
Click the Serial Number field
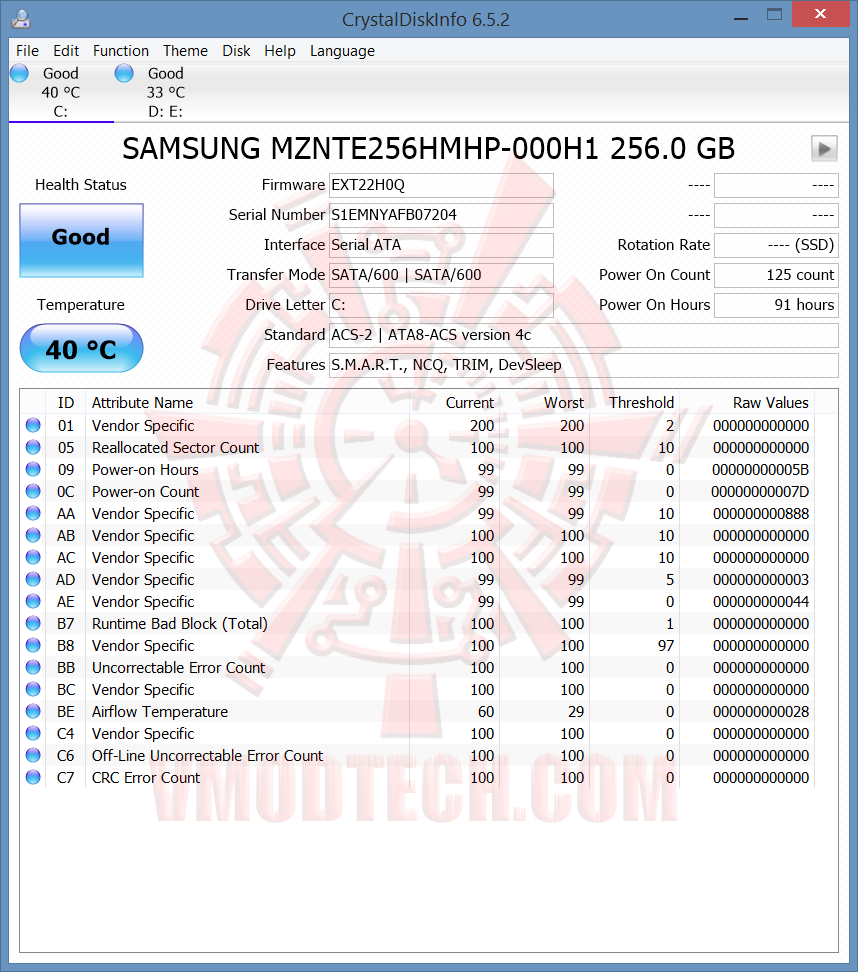(441, 215)
